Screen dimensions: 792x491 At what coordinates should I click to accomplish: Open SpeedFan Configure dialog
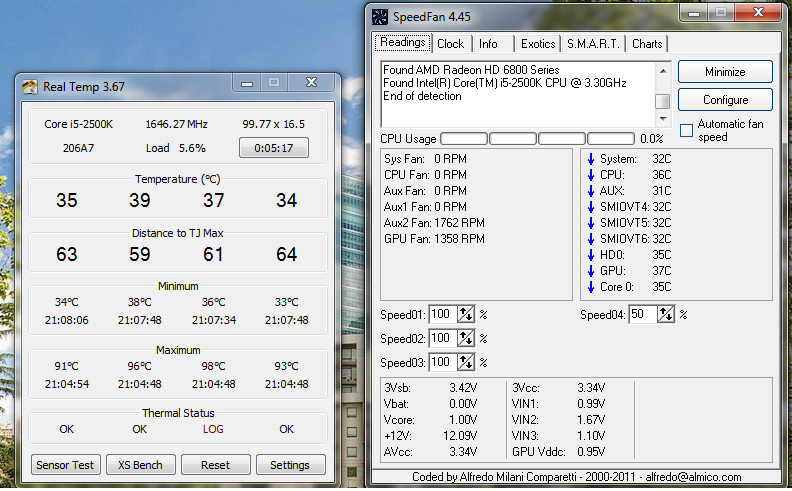coord(725,100)
